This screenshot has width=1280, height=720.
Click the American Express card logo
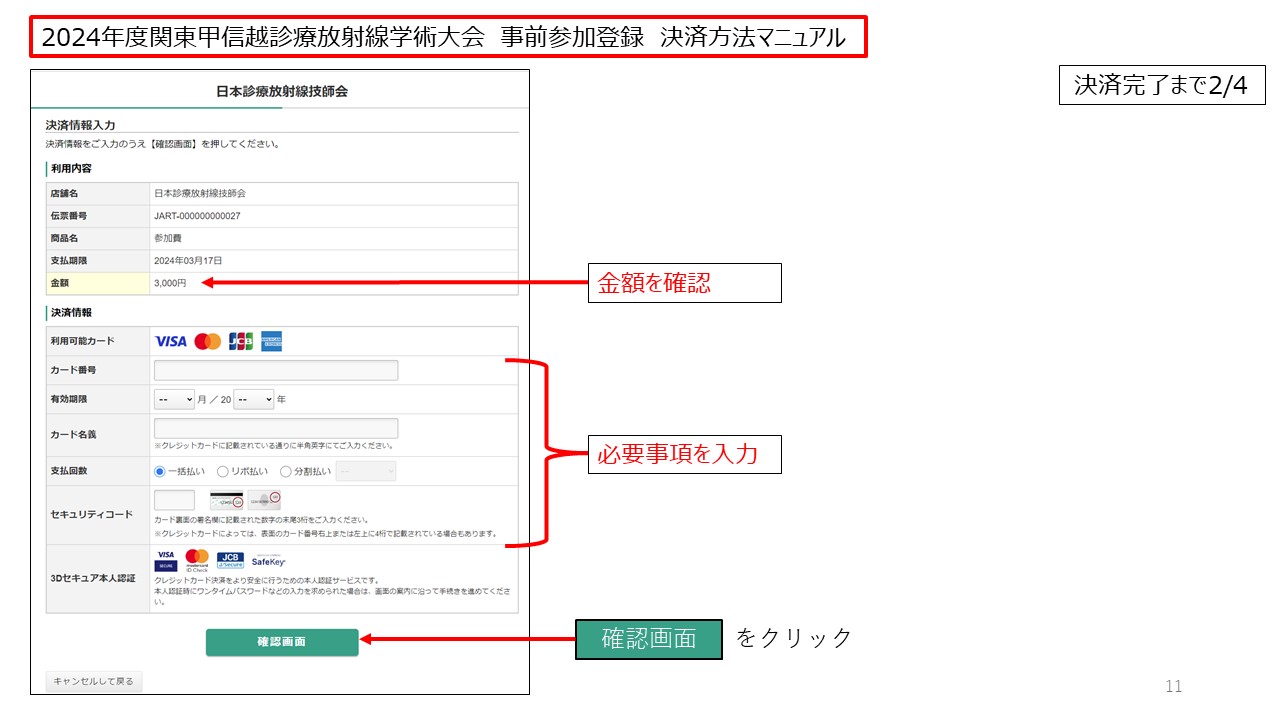coord(272,342)
